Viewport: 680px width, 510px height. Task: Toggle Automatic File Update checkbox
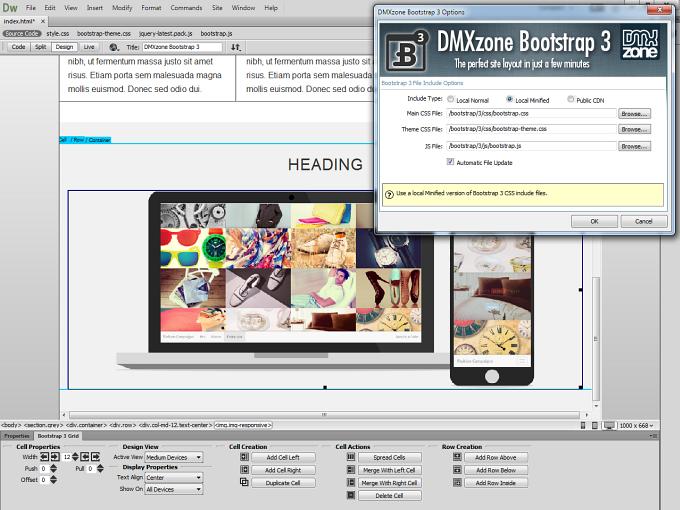pos(450,162)
